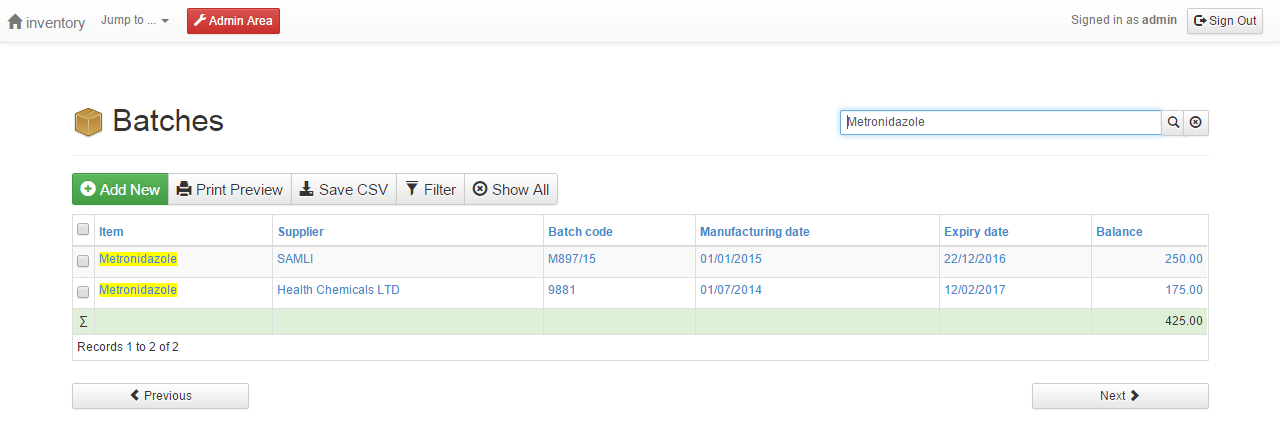Open the Admin Area
Screen dimensions: 1280x445
[x=233, y=21]
